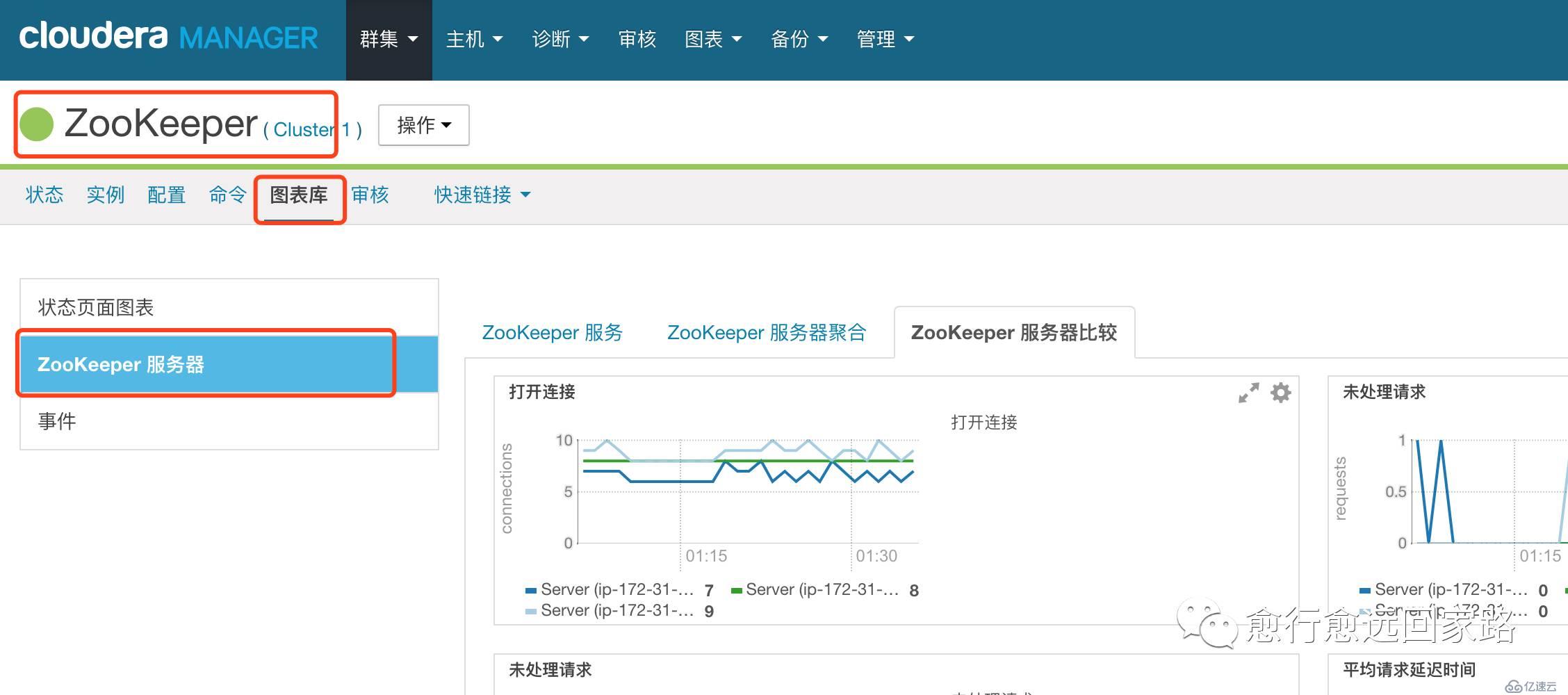Click the 01:15 time label on connections chart
Image resolution: width=1568 pixels, height=695 pixels.
(x=706, y=556)
